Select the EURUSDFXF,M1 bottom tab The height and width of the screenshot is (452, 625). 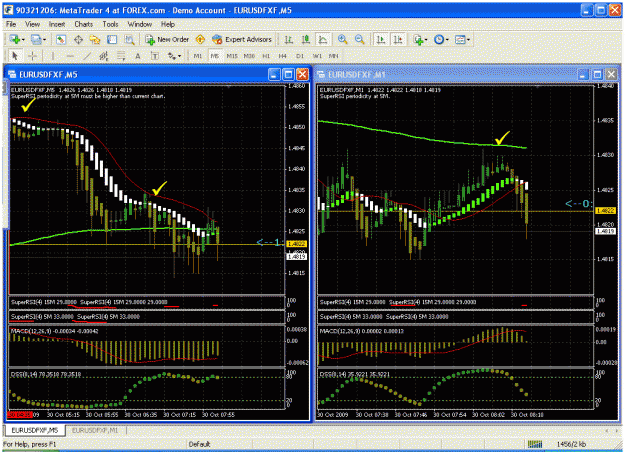[95, 430]
